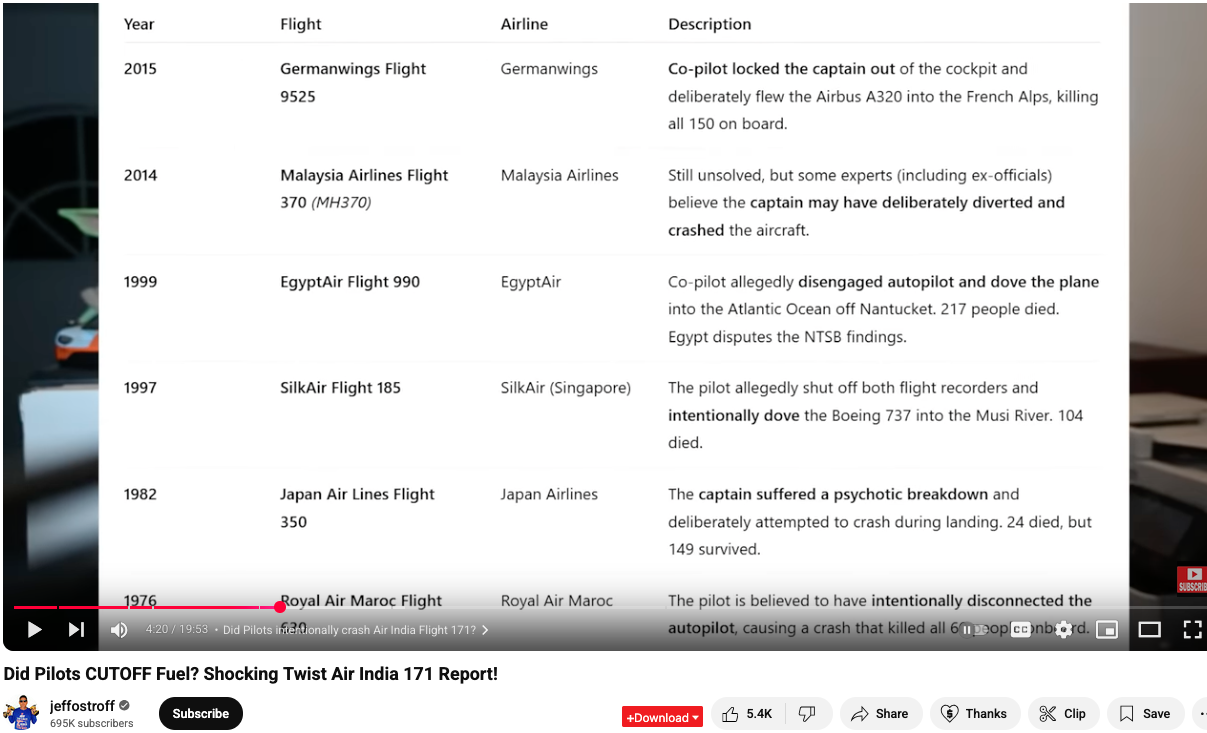Screen dimensions: 1207x733
Task: Switch to theater mode
Action: [x=1149, y=629]
